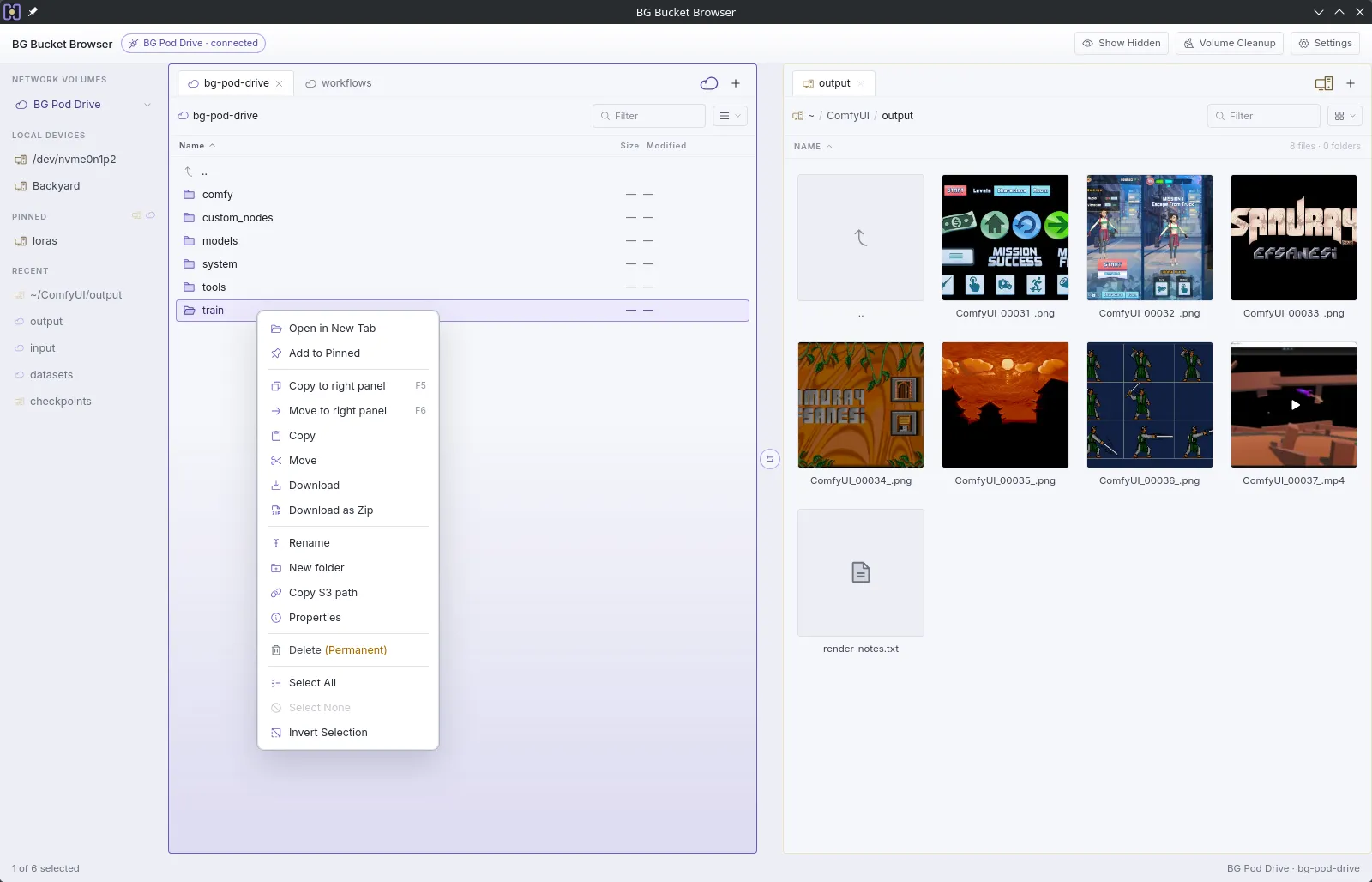Viewport: 1372px width, 882px height.
Task: Click the swap panels icon between panes
Action: (x=769, y=459)
